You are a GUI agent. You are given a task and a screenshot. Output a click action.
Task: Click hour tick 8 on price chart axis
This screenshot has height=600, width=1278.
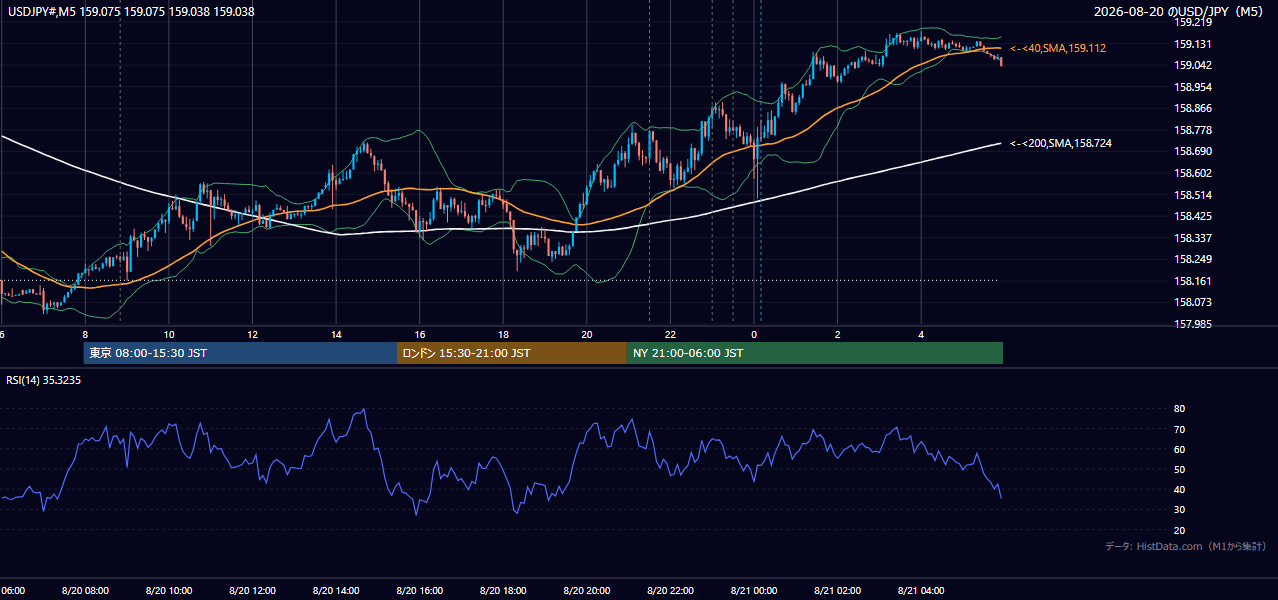tap(85, 335)
